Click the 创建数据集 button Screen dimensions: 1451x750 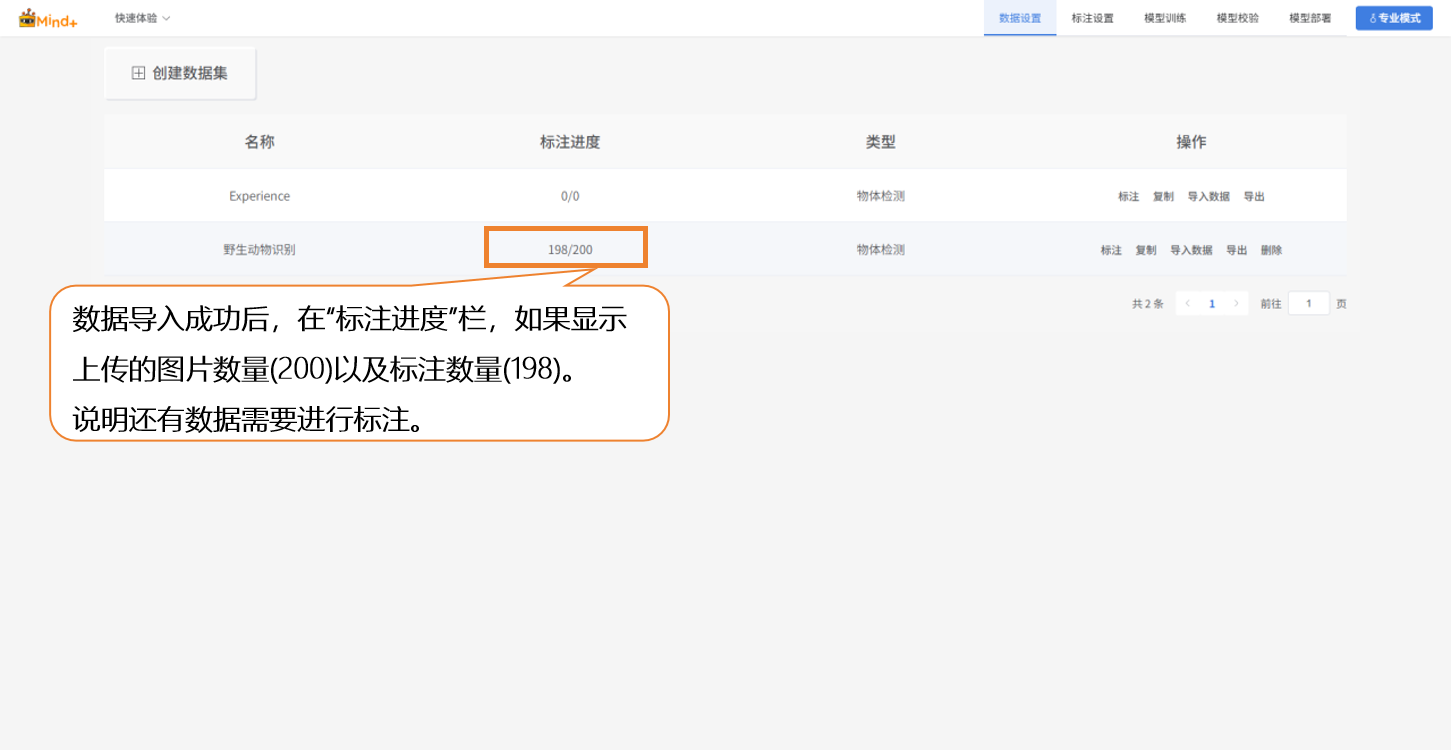[180, 73]
